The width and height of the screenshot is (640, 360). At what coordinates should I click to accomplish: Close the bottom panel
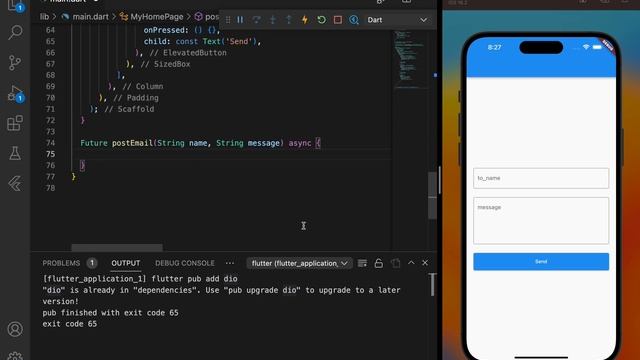[x=425, y=263]
